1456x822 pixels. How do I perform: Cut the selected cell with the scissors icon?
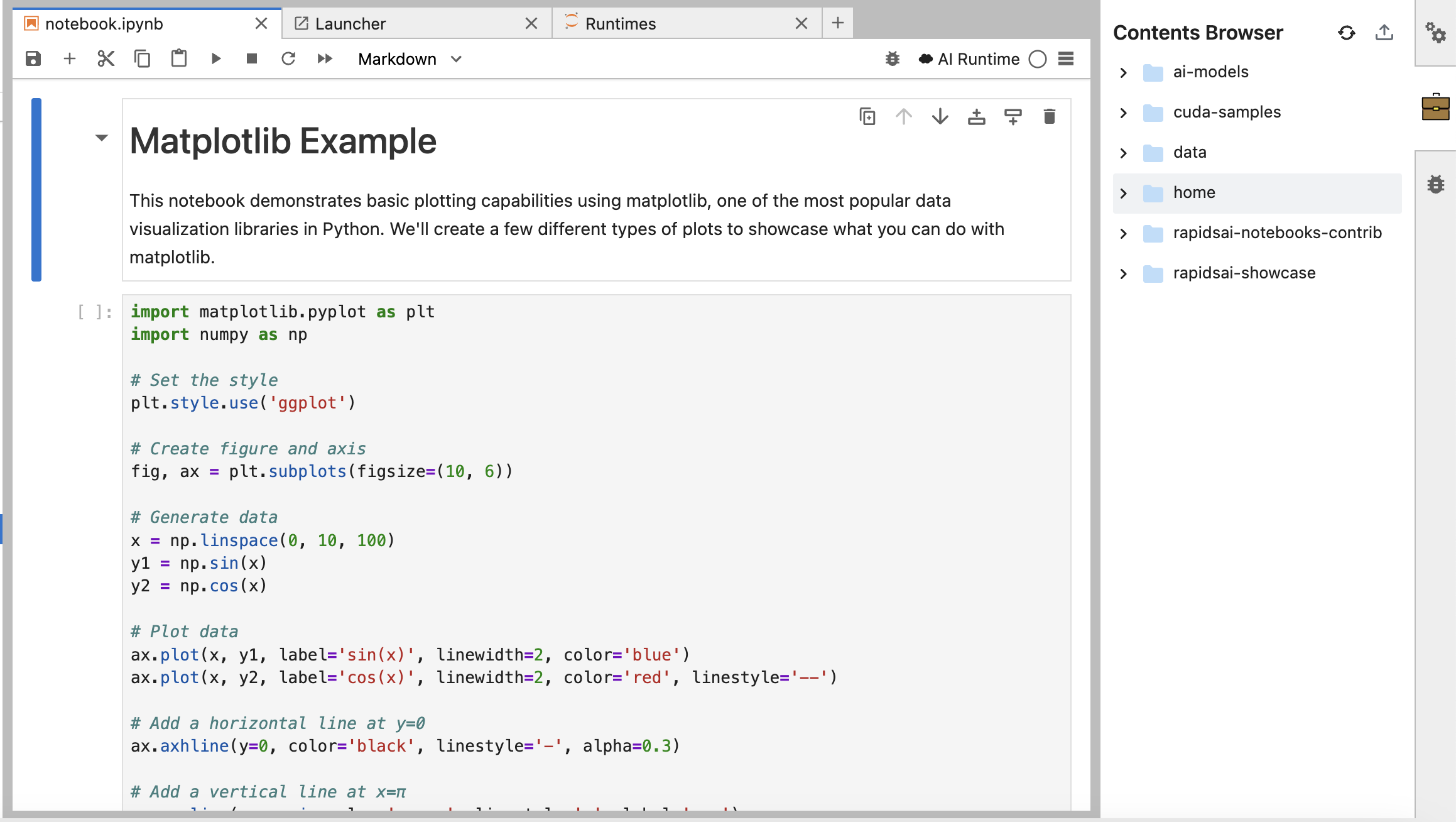coord(106,59)
